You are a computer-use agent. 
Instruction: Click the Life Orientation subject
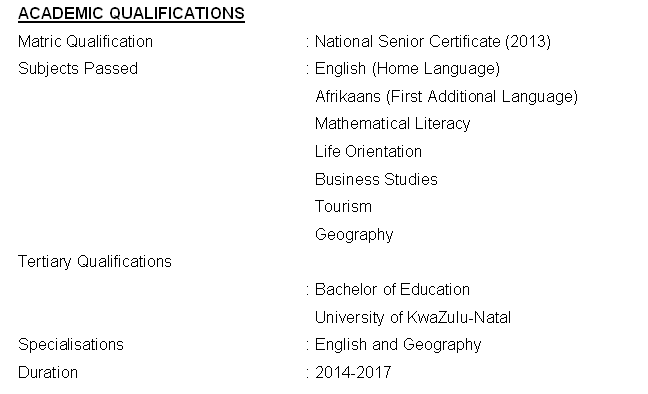368,151
